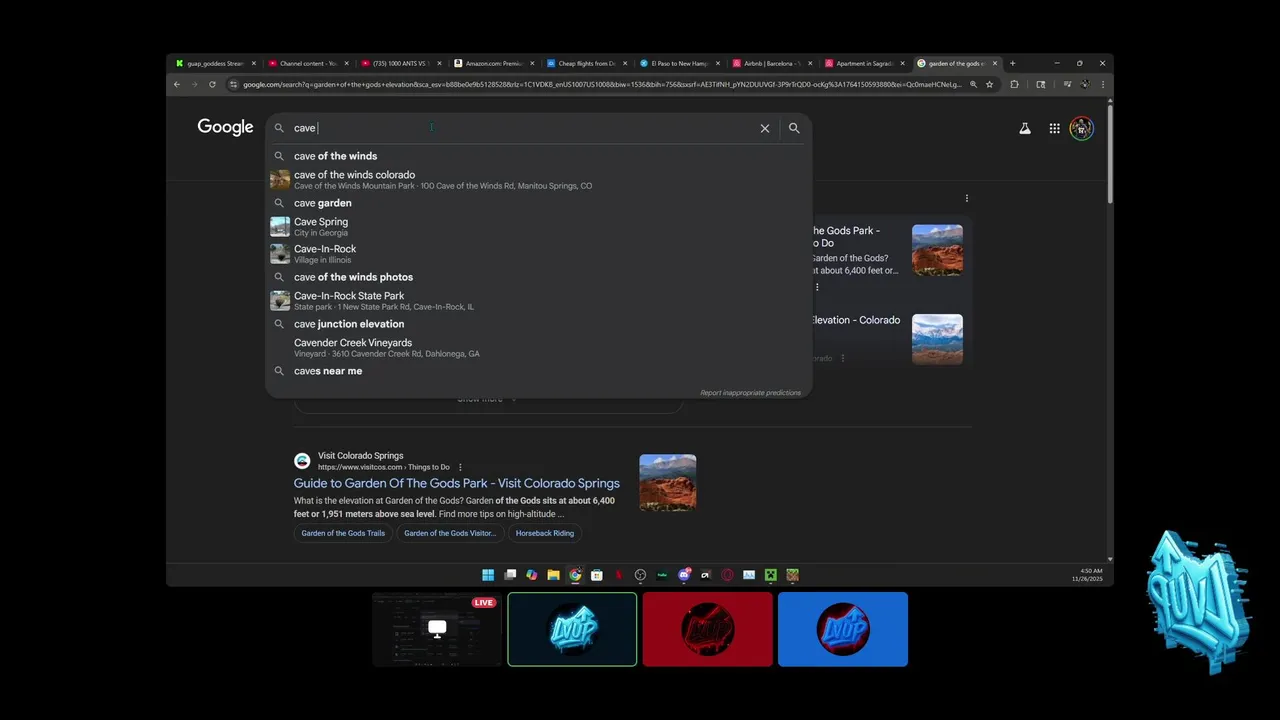Open 'Guide to Garden Of The Gods Park' result
Viewport: 1280px width, 720px height.
457,483
